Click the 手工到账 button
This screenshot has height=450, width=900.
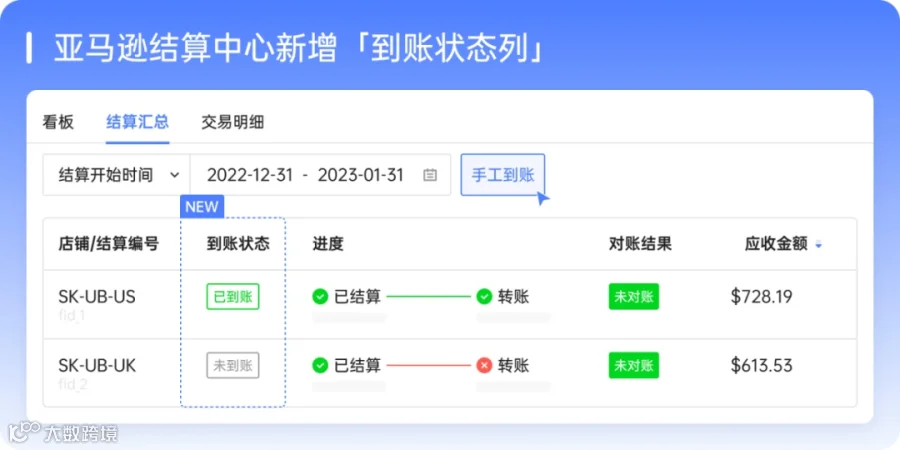503,175
